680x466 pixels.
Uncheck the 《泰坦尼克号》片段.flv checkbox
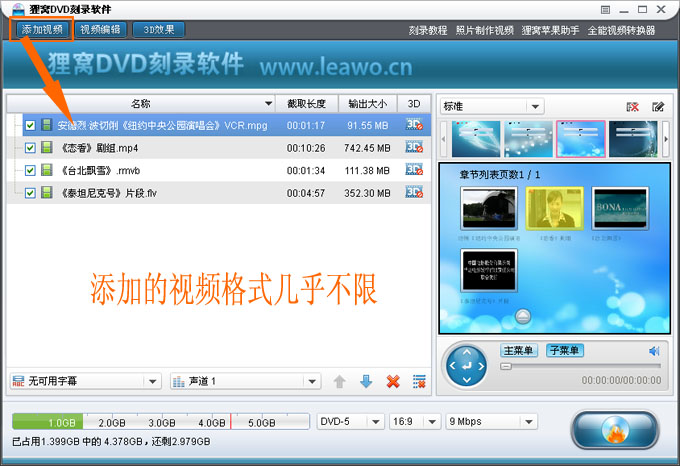(30, 193)
